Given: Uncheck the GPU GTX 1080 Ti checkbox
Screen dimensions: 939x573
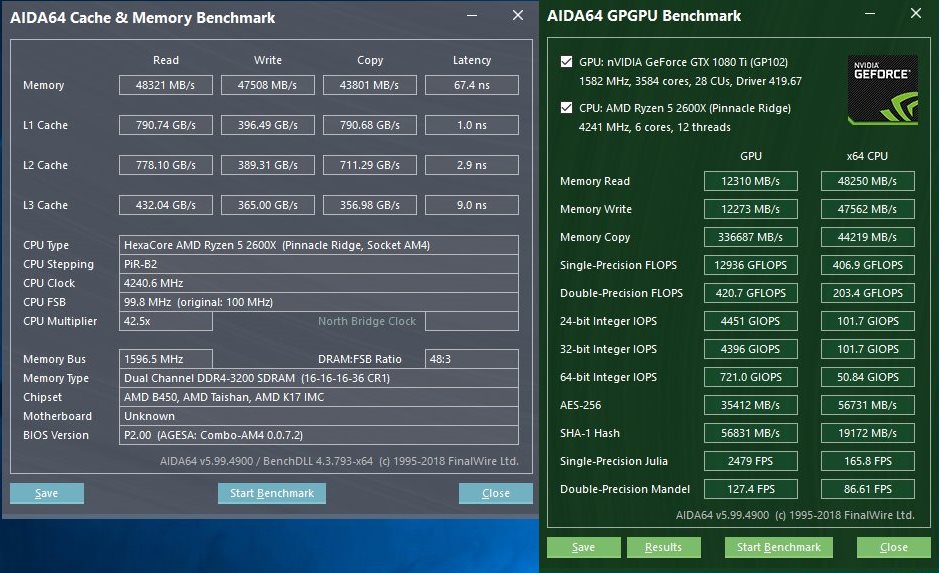Looking at the screenshot, I should pos(566,62).
